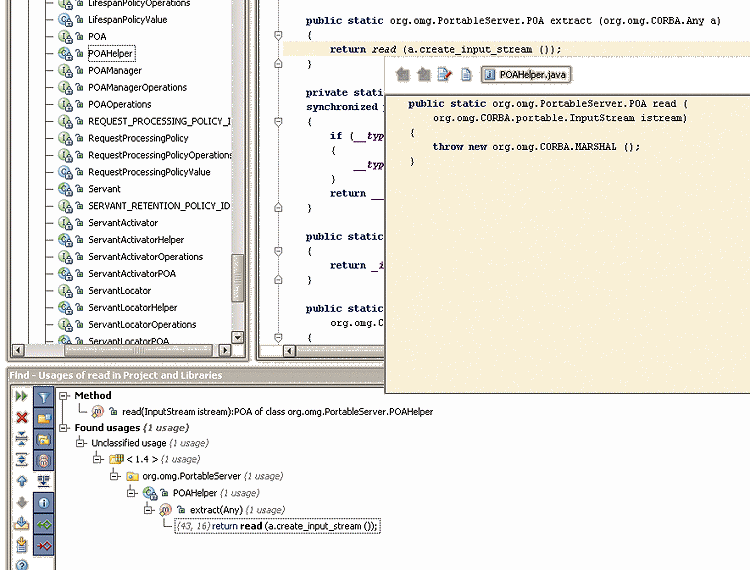
Task: Close the Find usages panel with red X
Action: tap(21, 417)
